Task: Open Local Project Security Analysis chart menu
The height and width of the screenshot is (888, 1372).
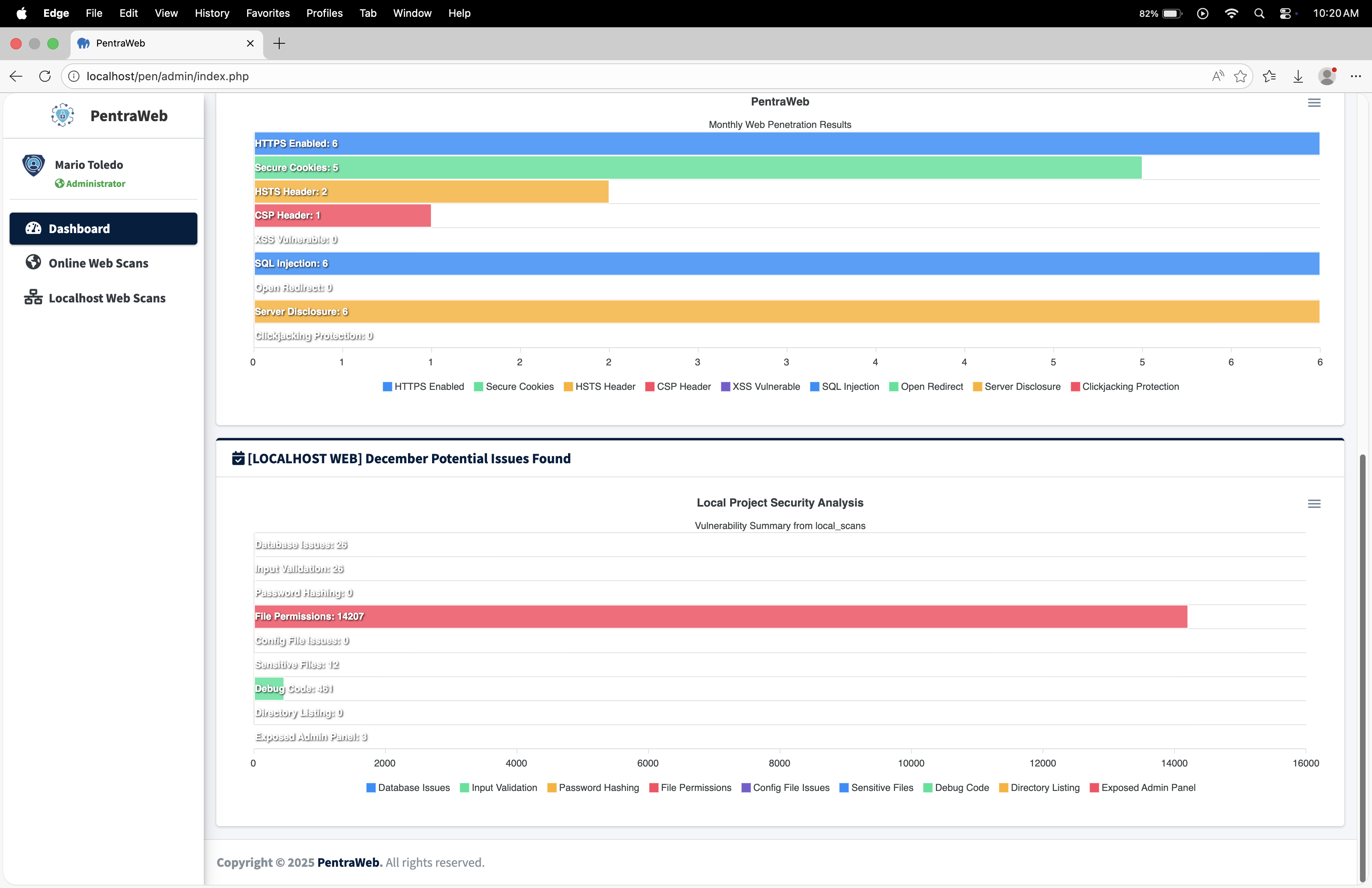Action: pos(1314,504)
